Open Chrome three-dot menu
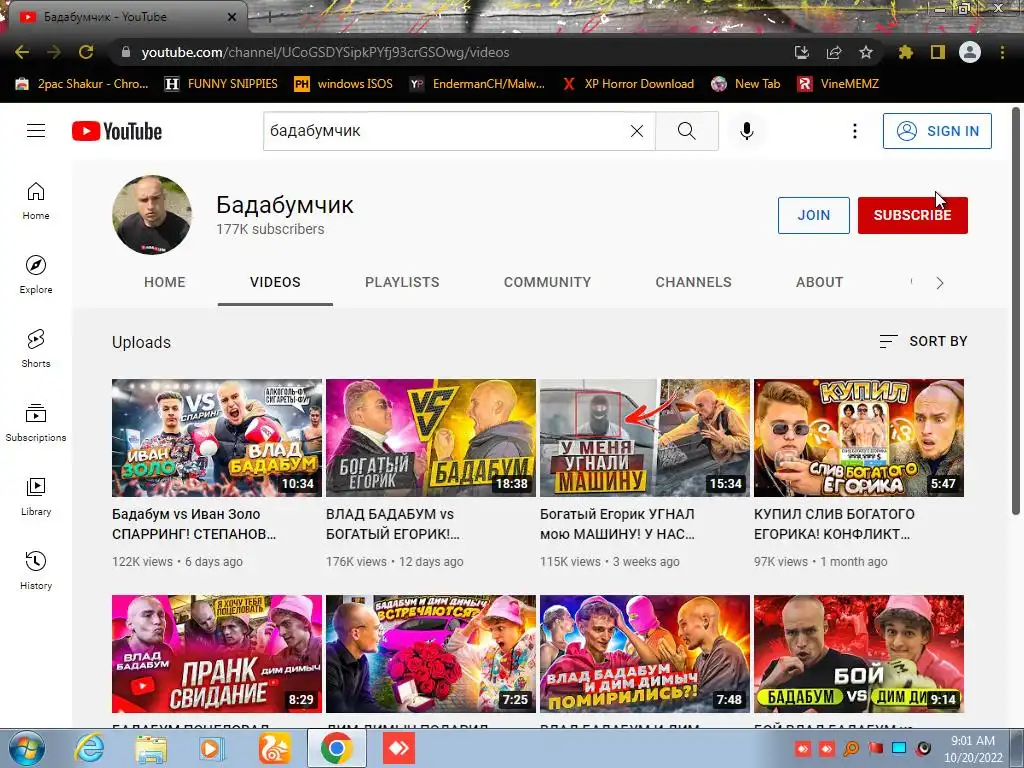Image resolution: width=1024 pixels, height=768 pixels. (x=1002, y=52)
